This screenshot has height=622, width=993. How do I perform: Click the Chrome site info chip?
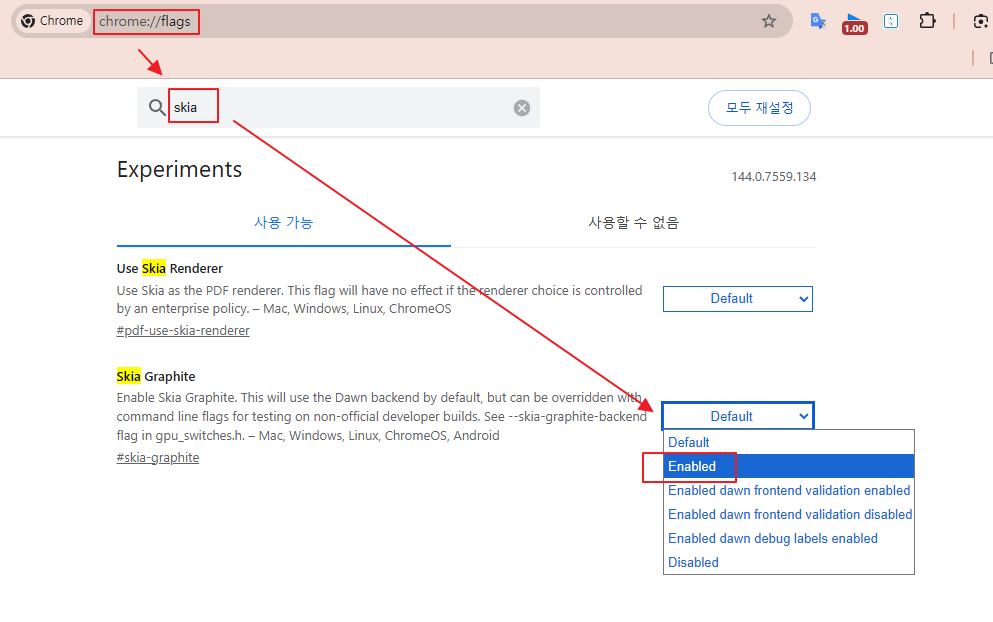click(52, 21)
